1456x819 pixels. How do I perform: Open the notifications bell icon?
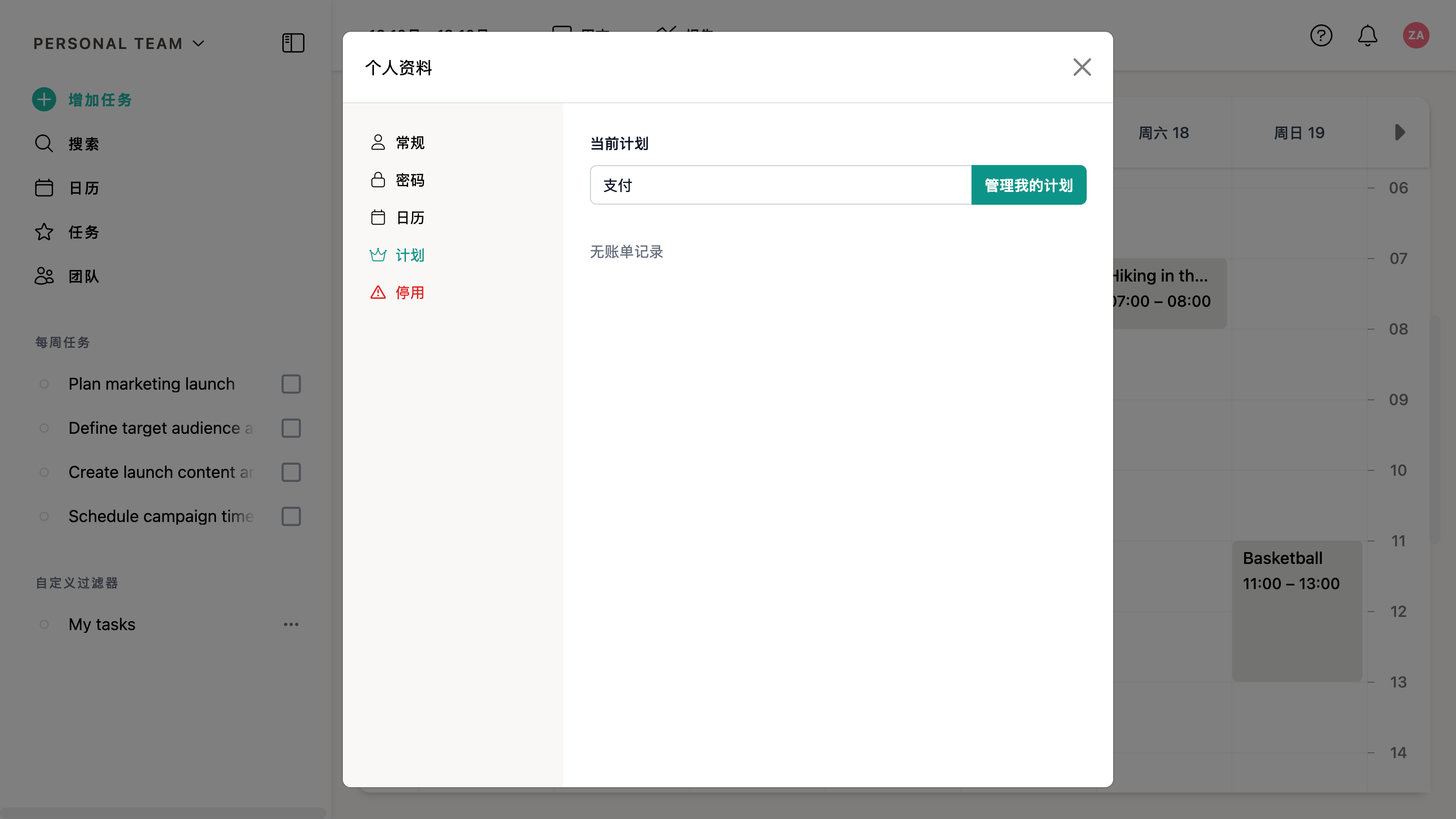point(1367,36)
